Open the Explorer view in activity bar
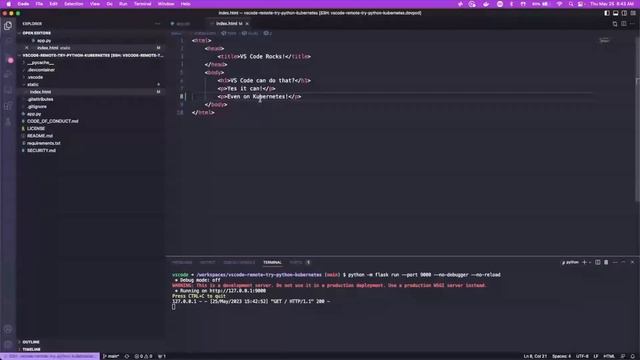The image size is (640, 360). pos(8,26)
